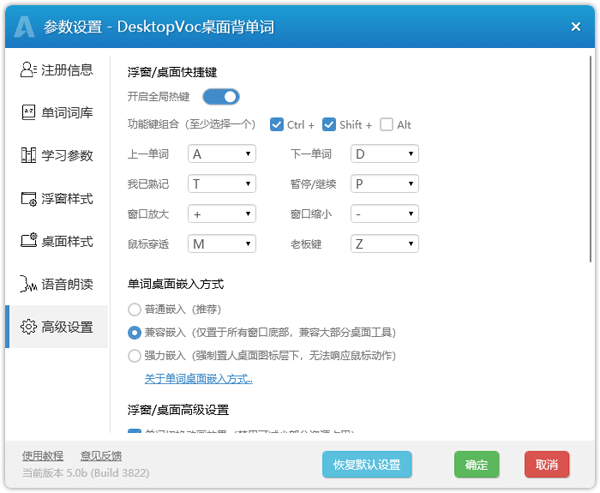
Task: Click the 单词桌面嵌入方式 section heading
Action: point(176,284)
